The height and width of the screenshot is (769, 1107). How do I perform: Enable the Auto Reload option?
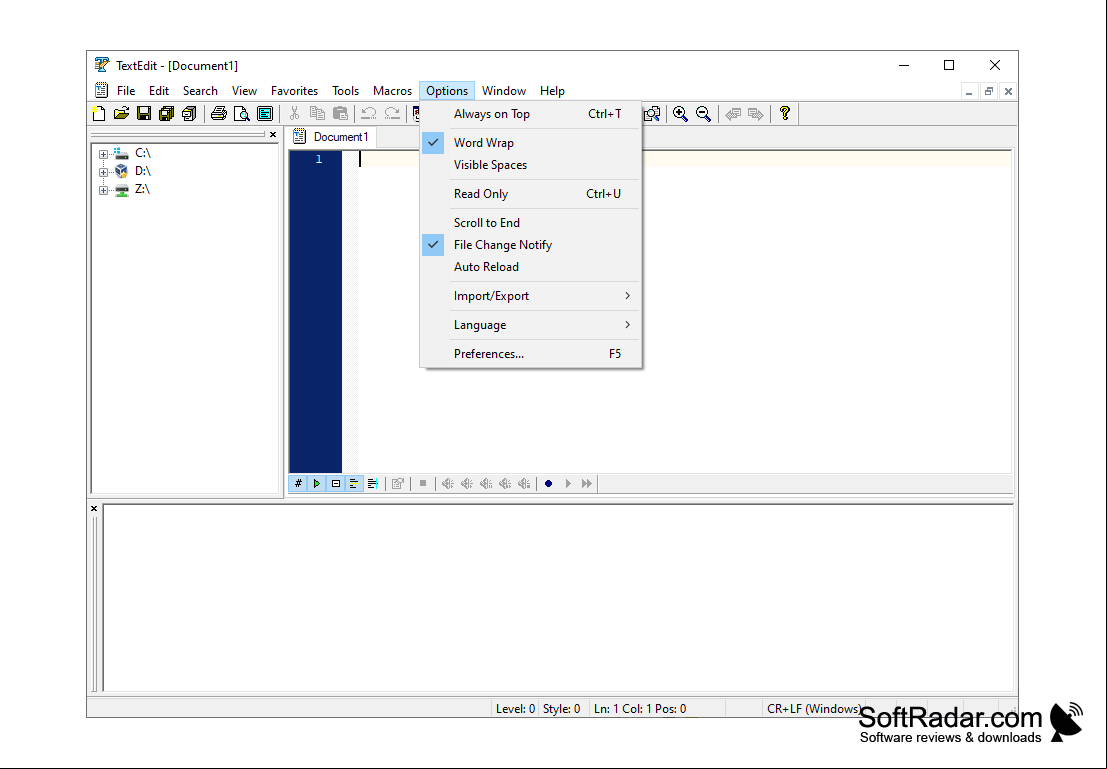[x=531, y=267]
